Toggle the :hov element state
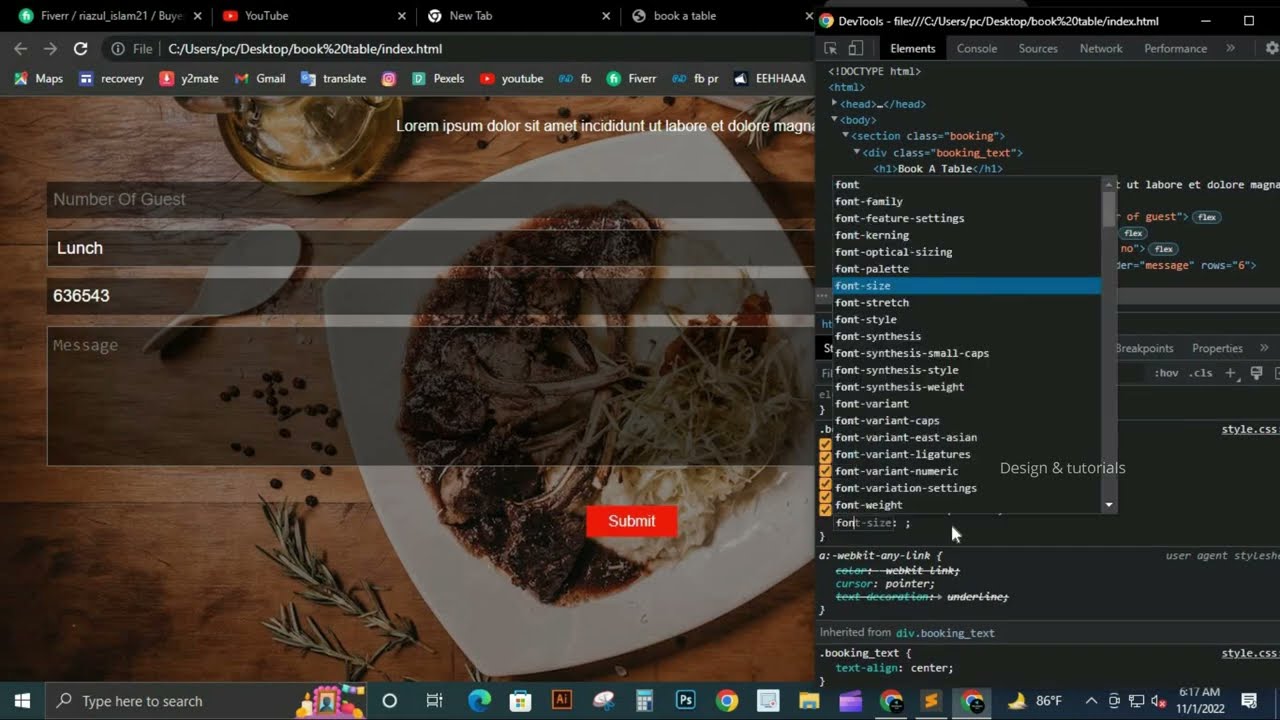The height and width of the screenshot is (720, 1280). coord(1166,373)
